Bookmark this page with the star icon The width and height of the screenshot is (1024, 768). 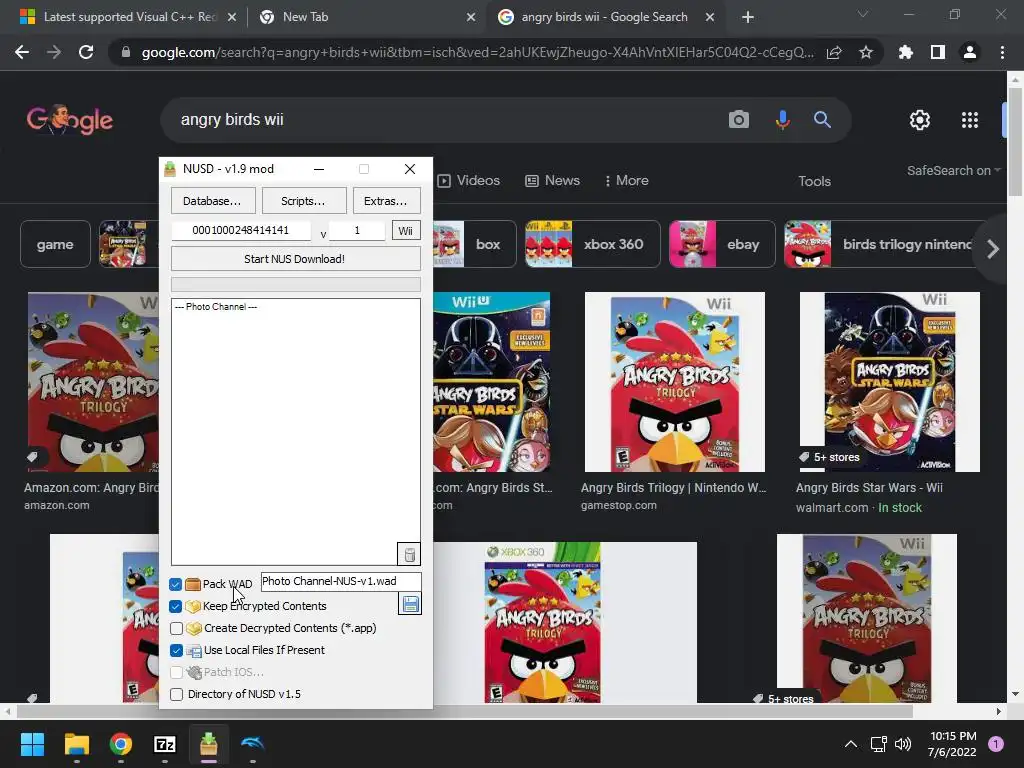[866, 52]
